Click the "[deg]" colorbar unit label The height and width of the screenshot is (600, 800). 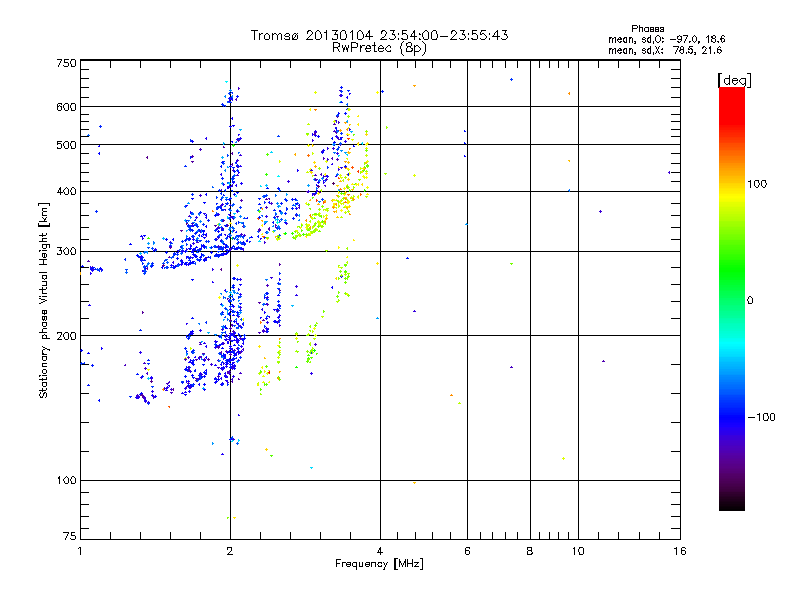[x=734, y=80]
